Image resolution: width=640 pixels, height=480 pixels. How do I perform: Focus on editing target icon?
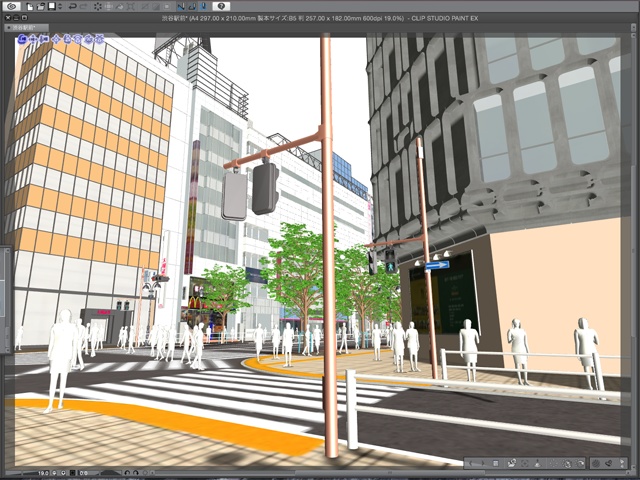(525, 463)
